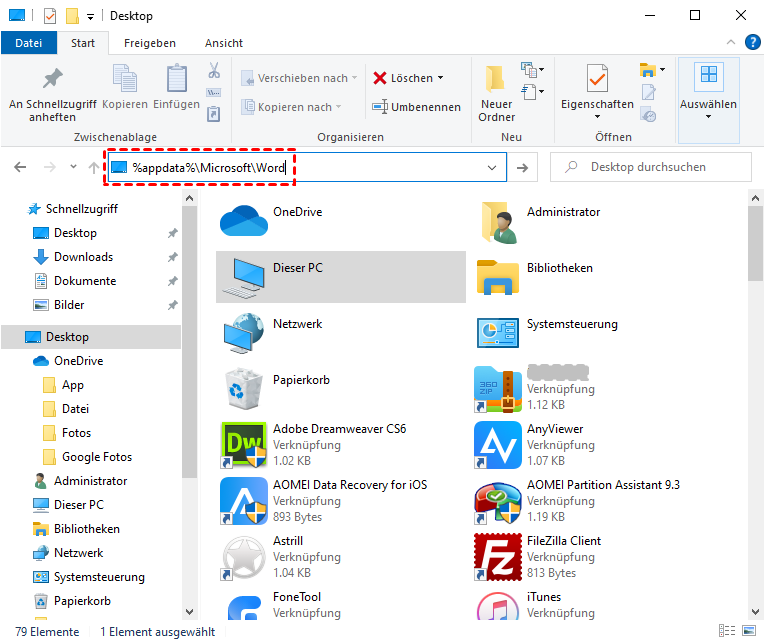Go back with the left arrow

20,167
